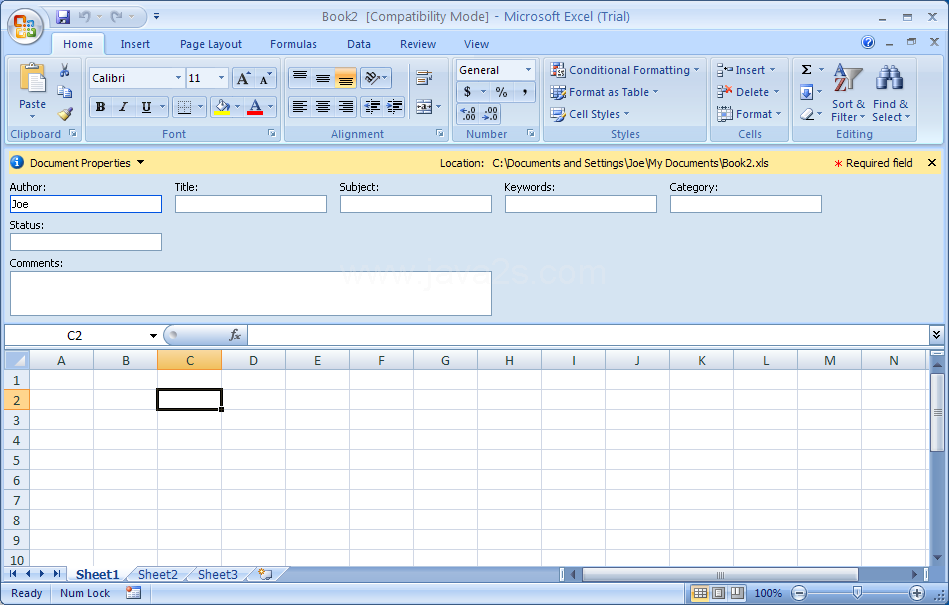Open Find & Select binoculars

(x=890, y=93)
